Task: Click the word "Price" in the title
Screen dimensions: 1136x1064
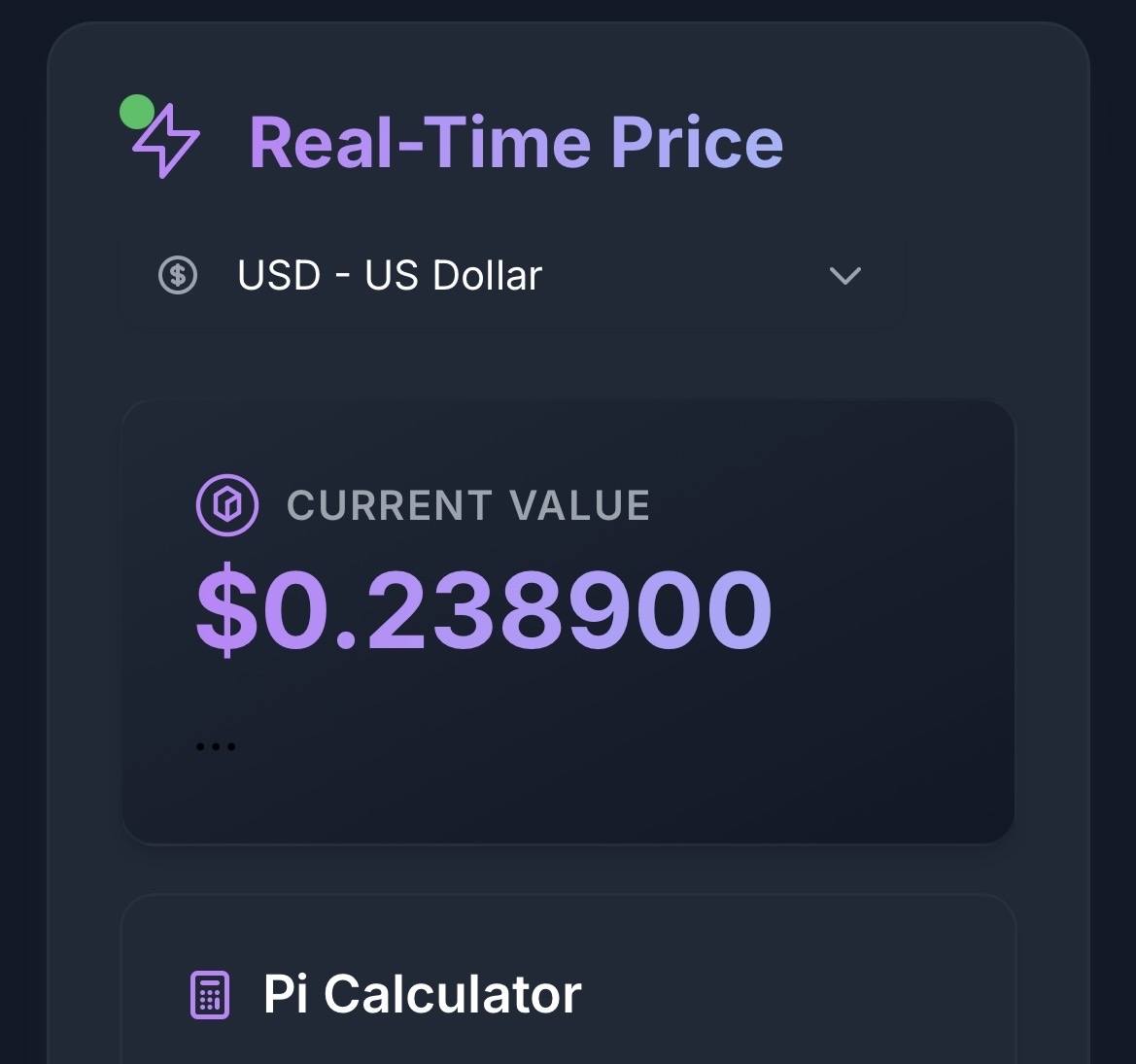Action: 696,143
